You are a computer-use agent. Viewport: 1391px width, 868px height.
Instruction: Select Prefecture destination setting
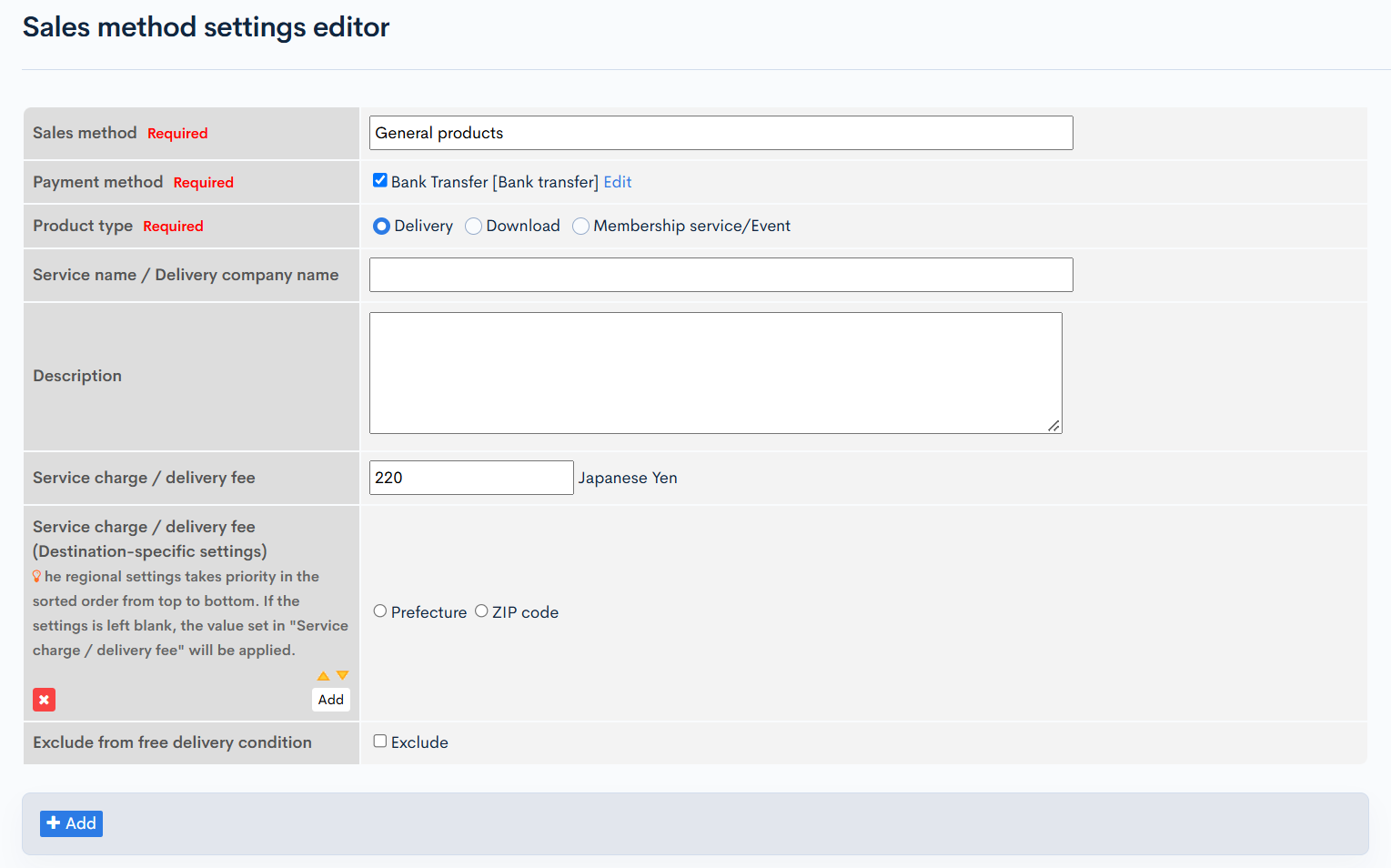coord(380,611)
